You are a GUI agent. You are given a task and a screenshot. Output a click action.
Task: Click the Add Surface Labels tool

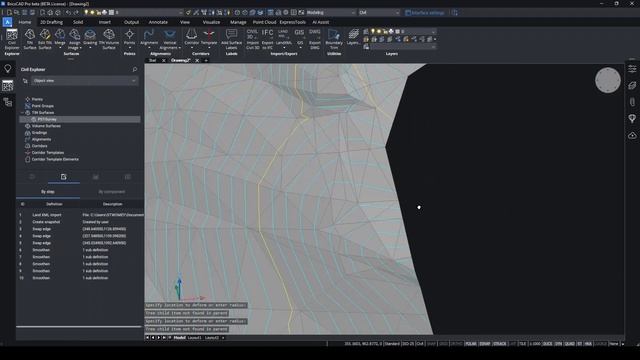pyautogui.click(x=231, y=39)
